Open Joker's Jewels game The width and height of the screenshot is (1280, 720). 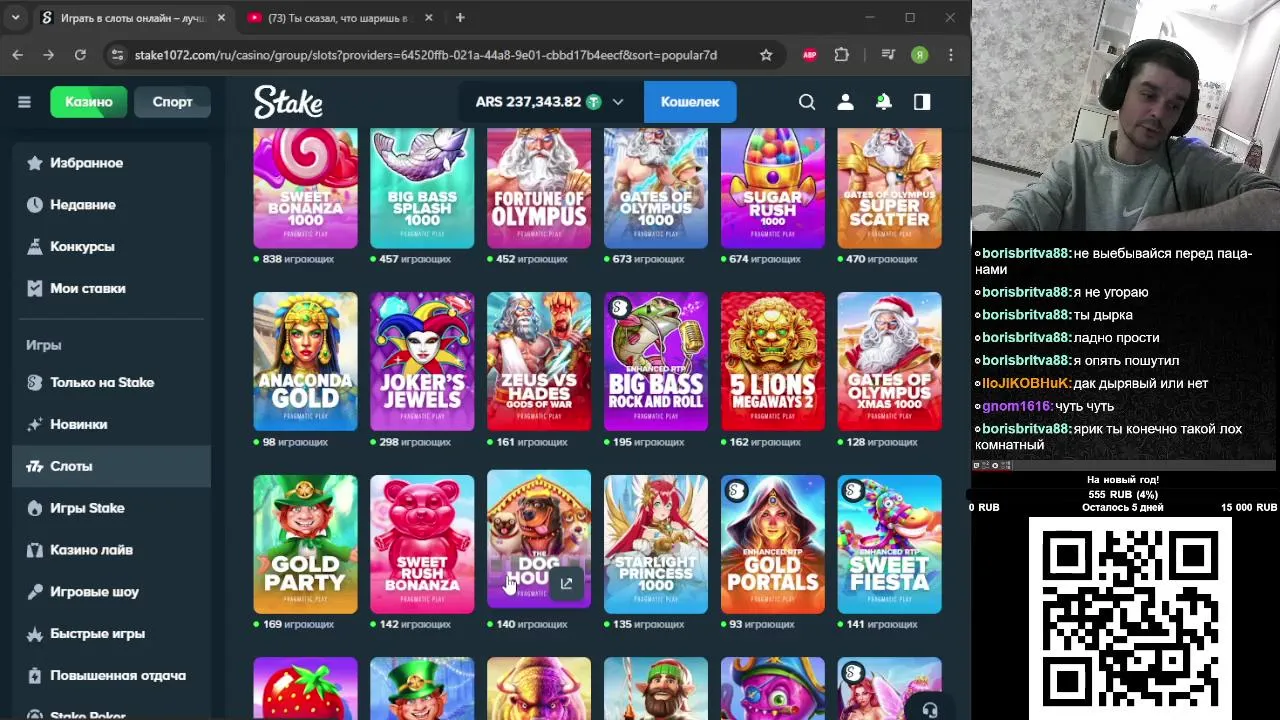(x=422, y=361)
